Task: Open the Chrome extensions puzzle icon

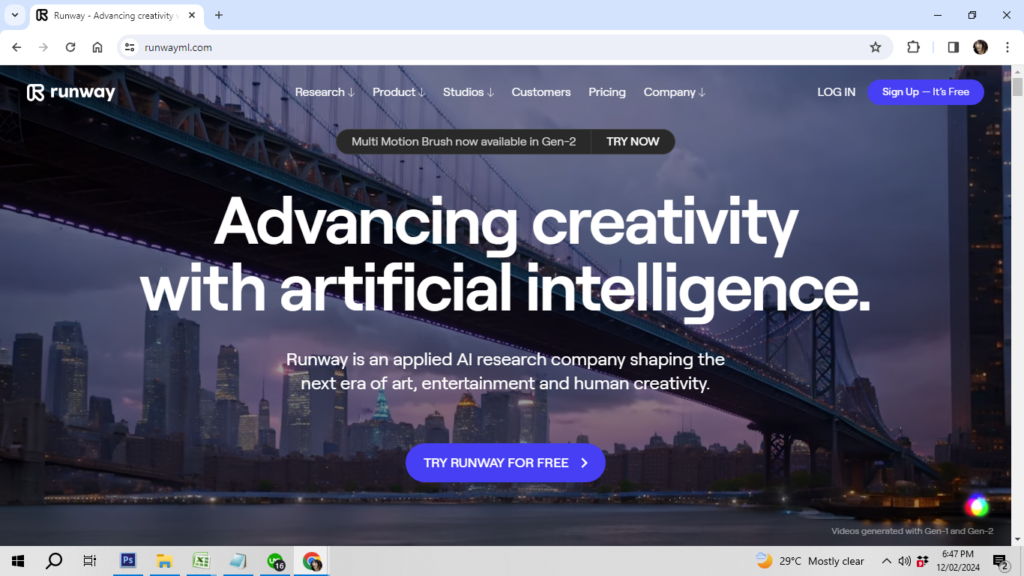Action: (913, 47)
